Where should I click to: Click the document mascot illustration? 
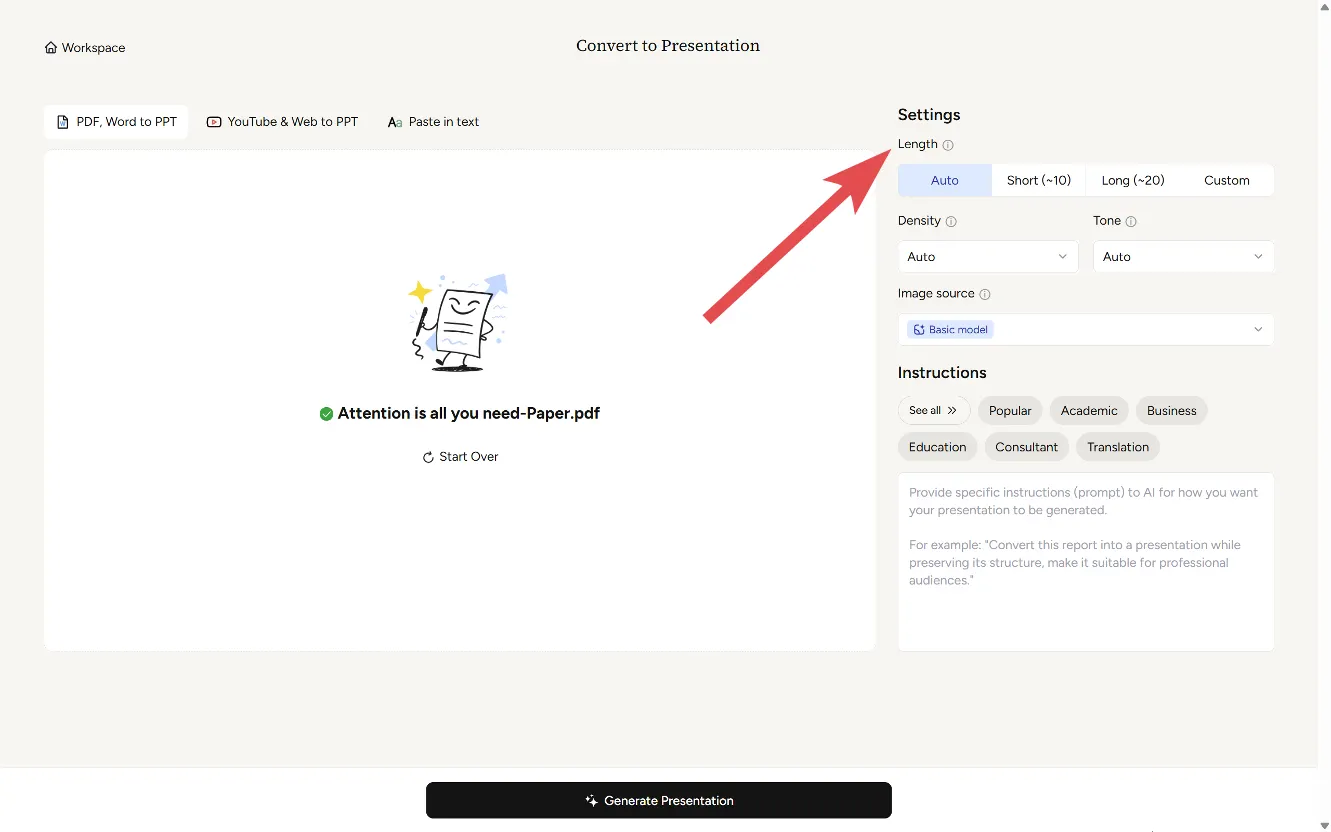[x=459, y=323]
